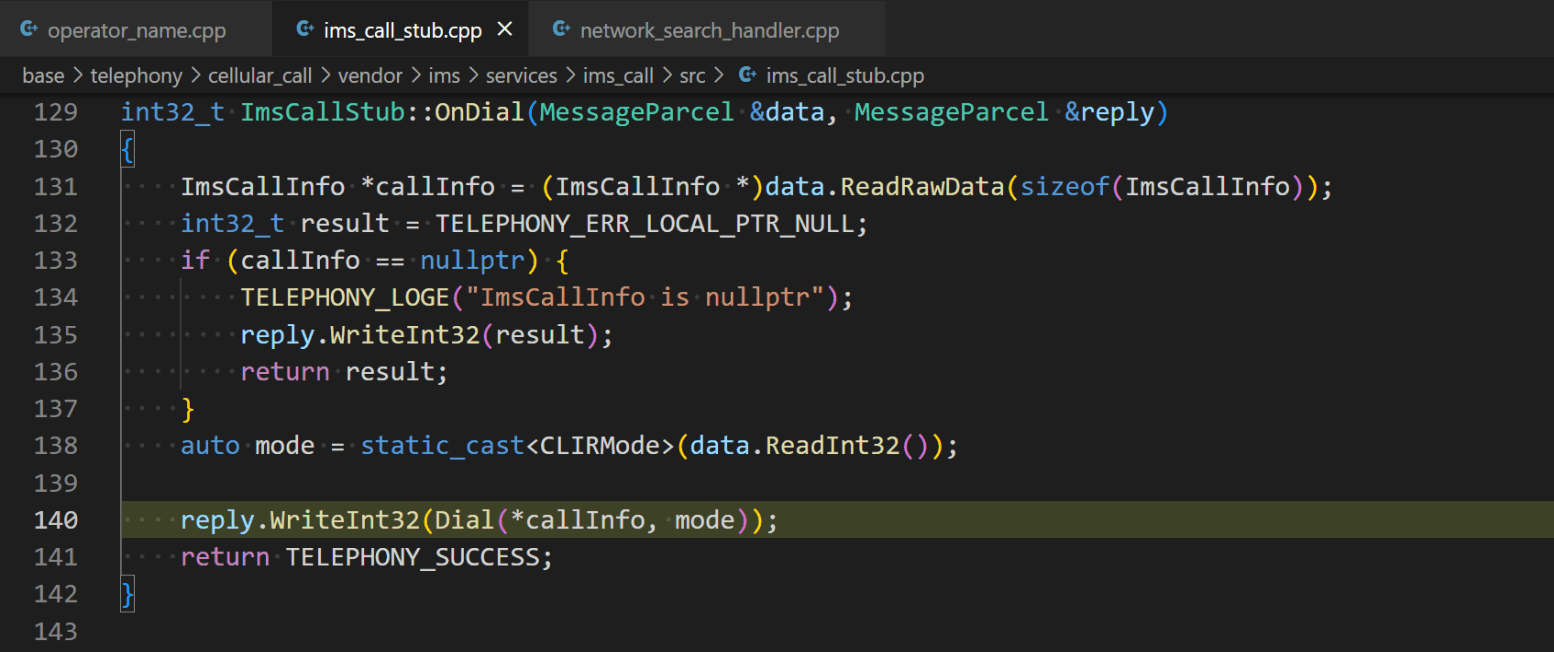
Task: Click 'ImsCallStub' in the function signature
Action: (x=323, y=112)
